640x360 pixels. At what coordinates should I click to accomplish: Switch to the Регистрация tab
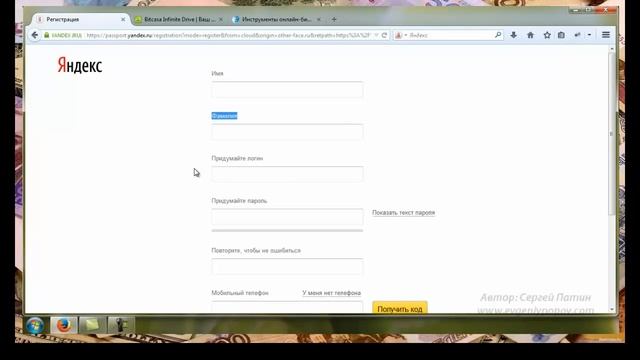[81, 19]
